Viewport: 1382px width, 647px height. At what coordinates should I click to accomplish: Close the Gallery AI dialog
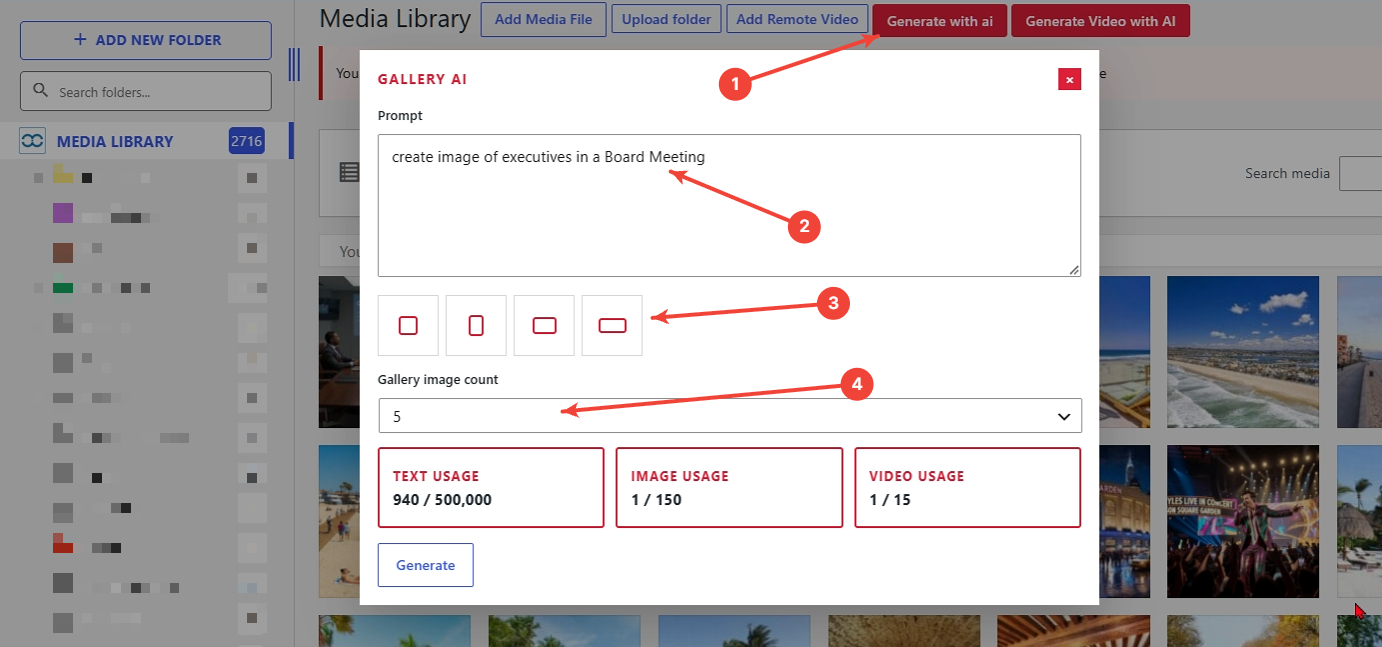(1070, 79)
